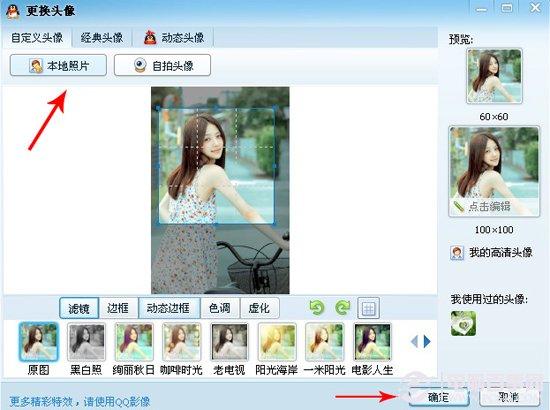The height and width of the screenshot is (410, 550).
Task: Toggle the crop grid lines icon
Action: point(368,308)
